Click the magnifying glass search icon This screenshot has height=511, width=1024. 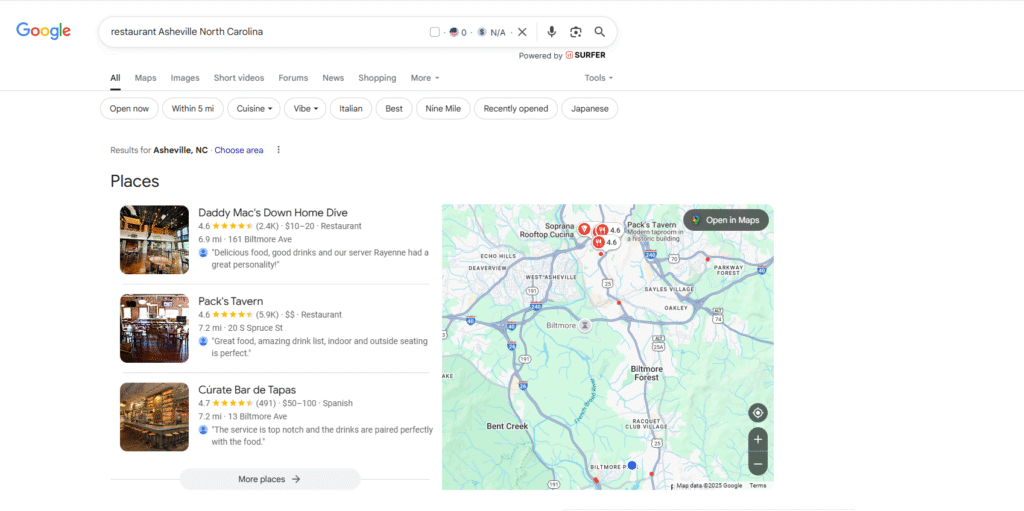(600, 32)
